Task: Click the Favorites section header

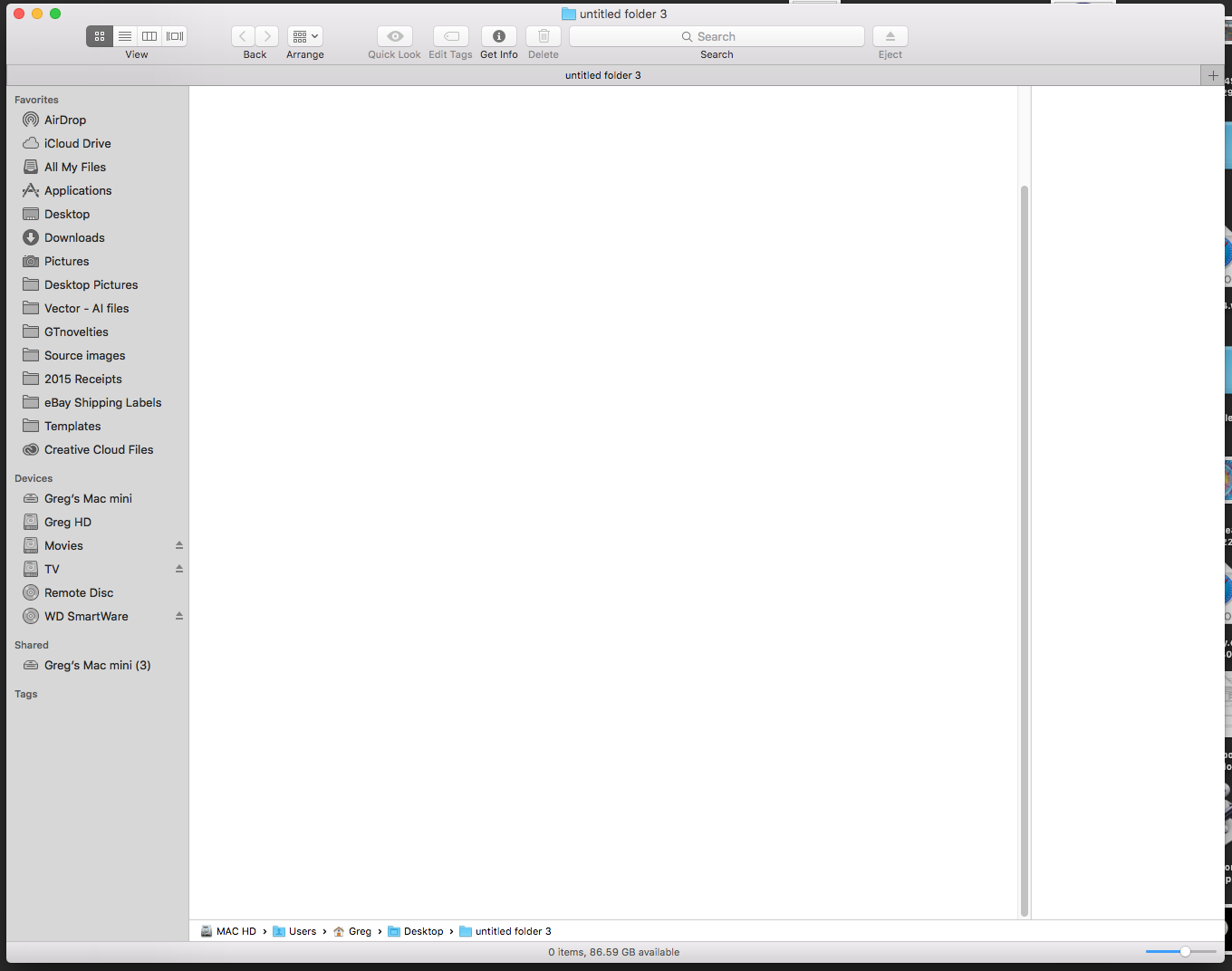Action: coord(36,100)
